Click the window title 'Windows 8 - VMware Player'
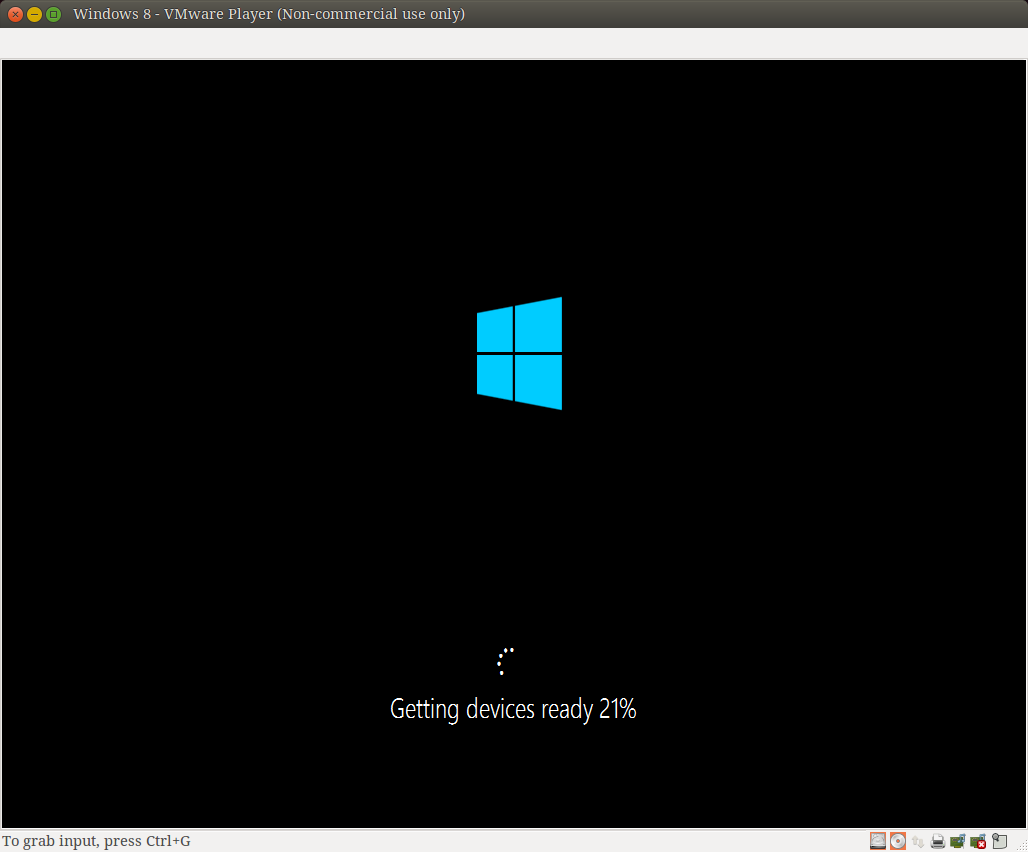 click(172, 14)
